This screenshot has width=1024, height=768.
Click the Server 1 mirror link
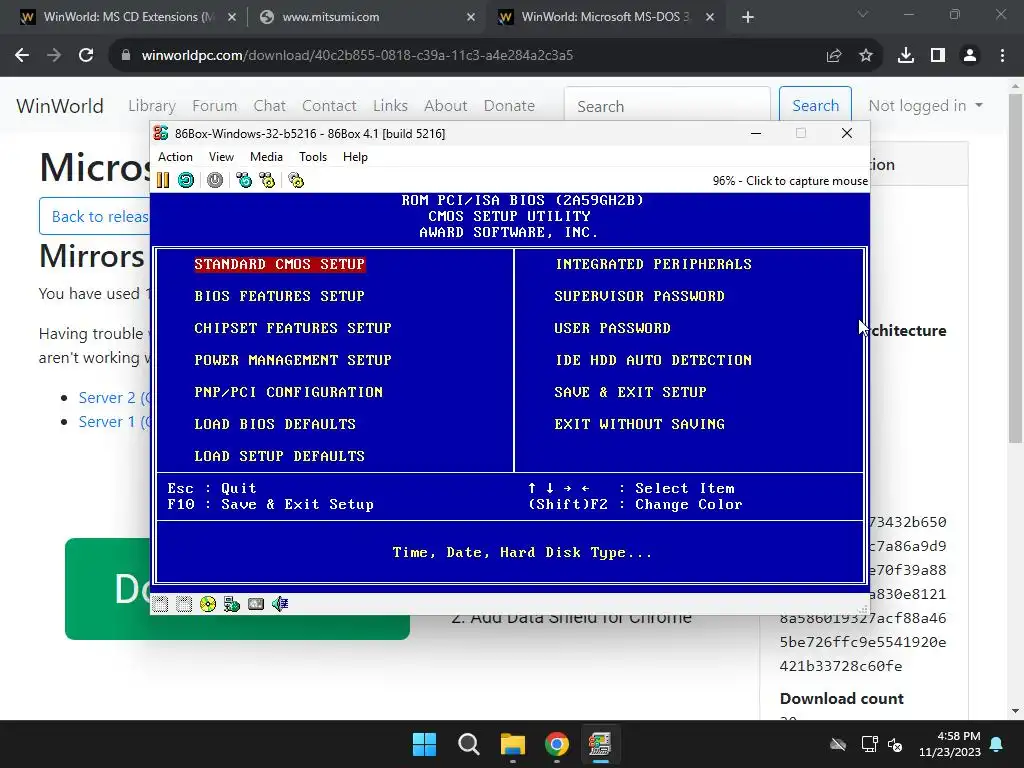[x=114, y=422]
